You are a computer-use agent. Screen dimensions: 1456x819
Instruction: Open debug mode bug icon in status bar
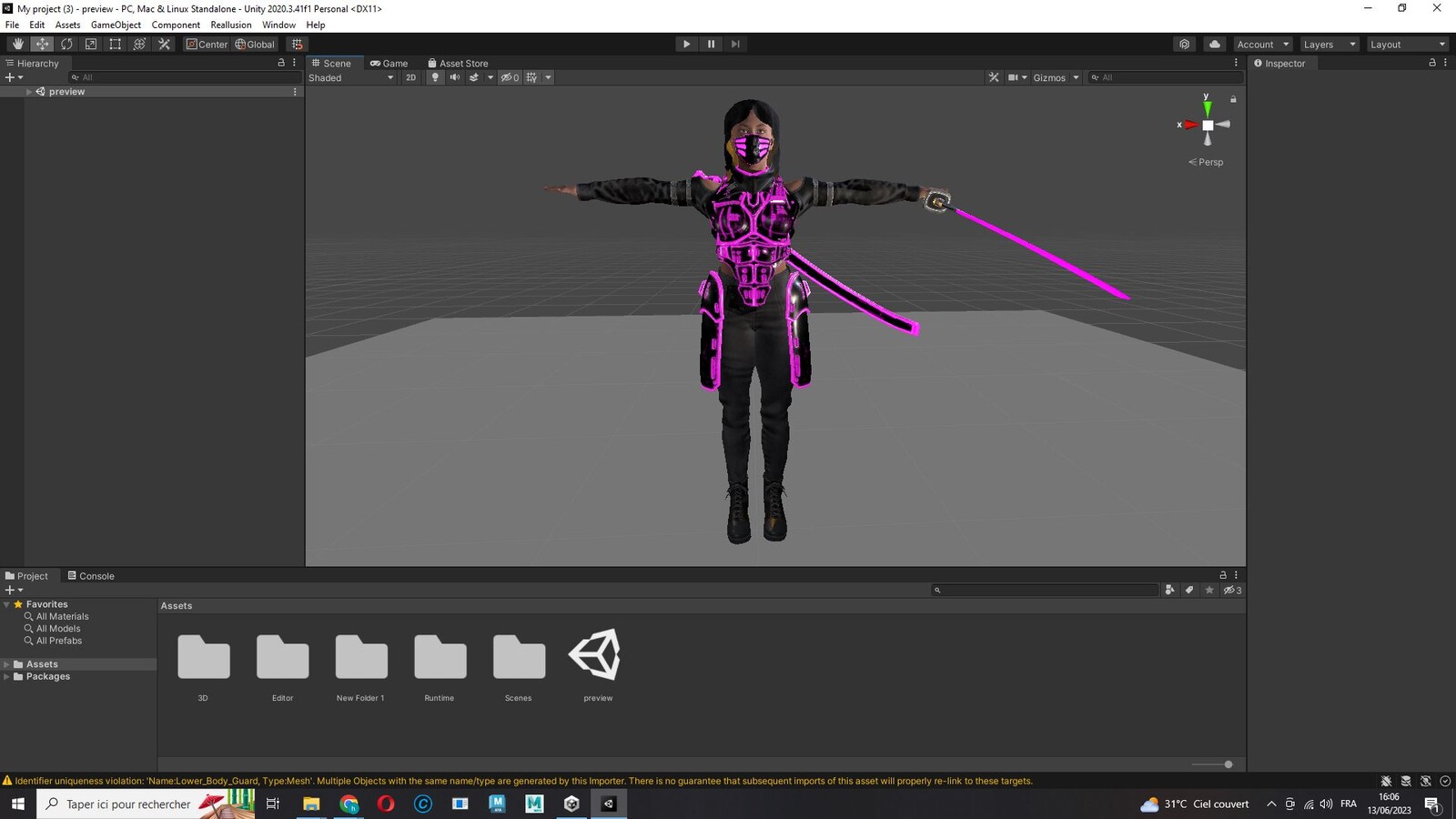[1386, 781]
